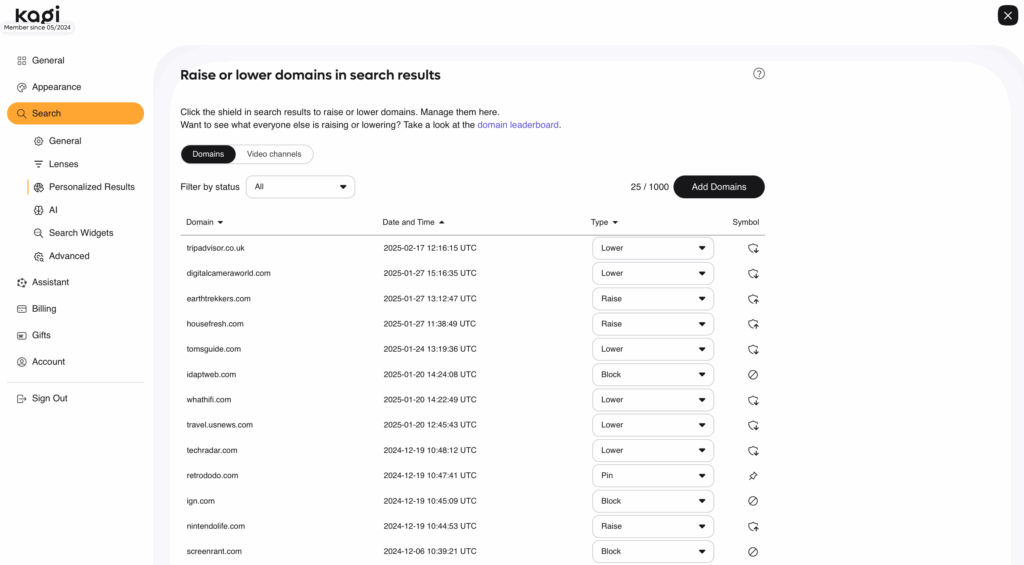Open the help question mark icon

pyautogui.click(x=758, y=74)
